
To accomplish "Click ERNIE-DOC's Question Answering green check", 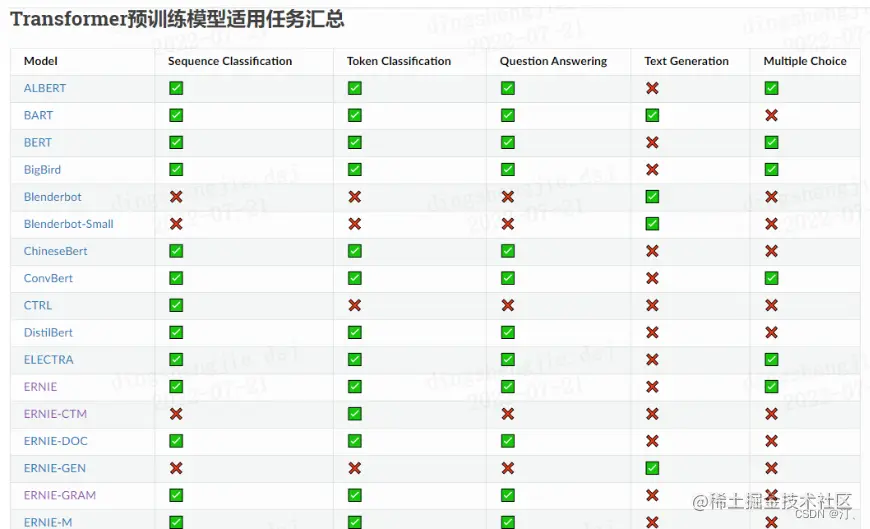I will tap(508, 441).
